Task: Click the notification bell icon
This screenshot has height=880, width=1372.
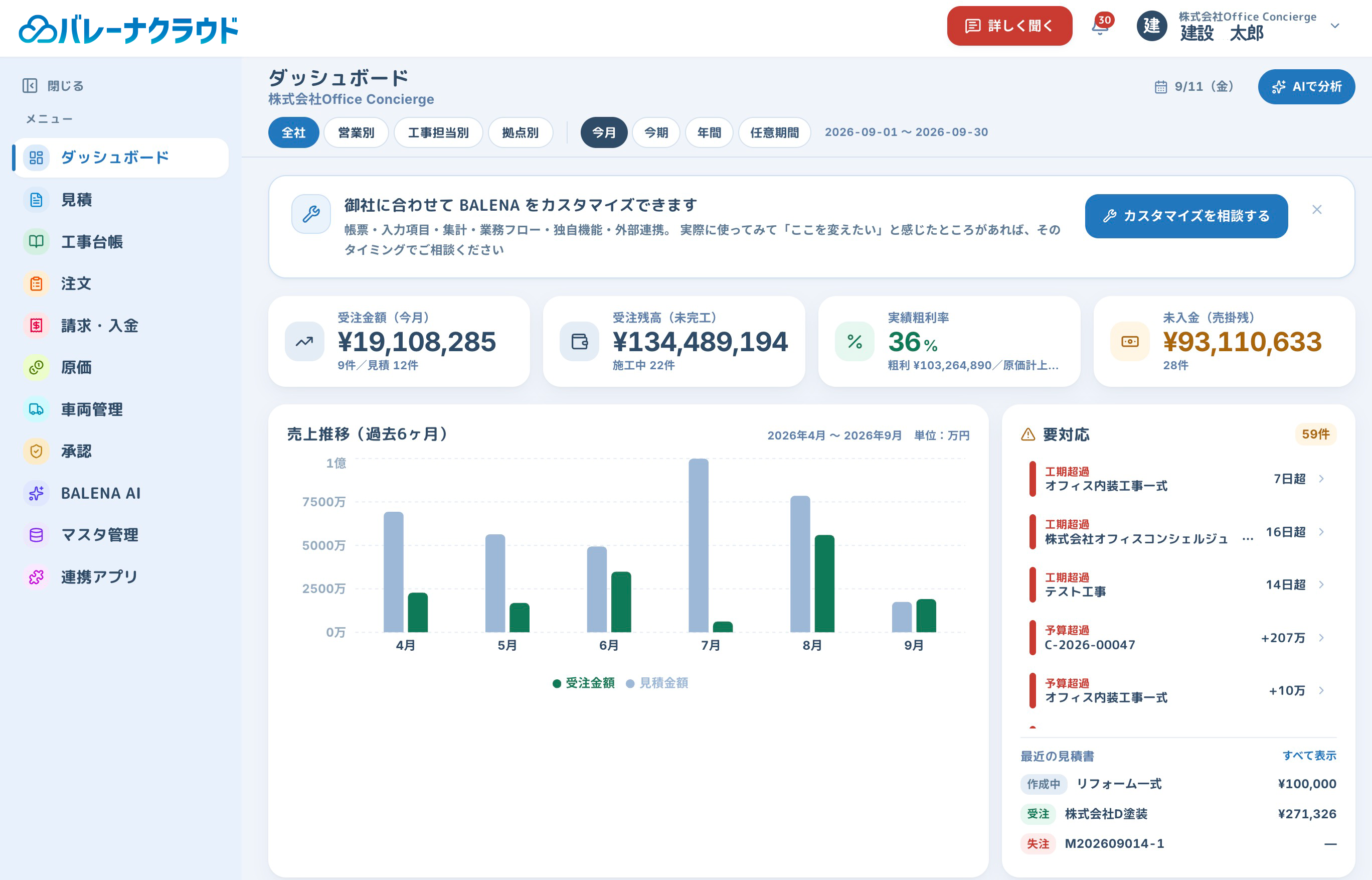Action: click(x=1100, y=27)
